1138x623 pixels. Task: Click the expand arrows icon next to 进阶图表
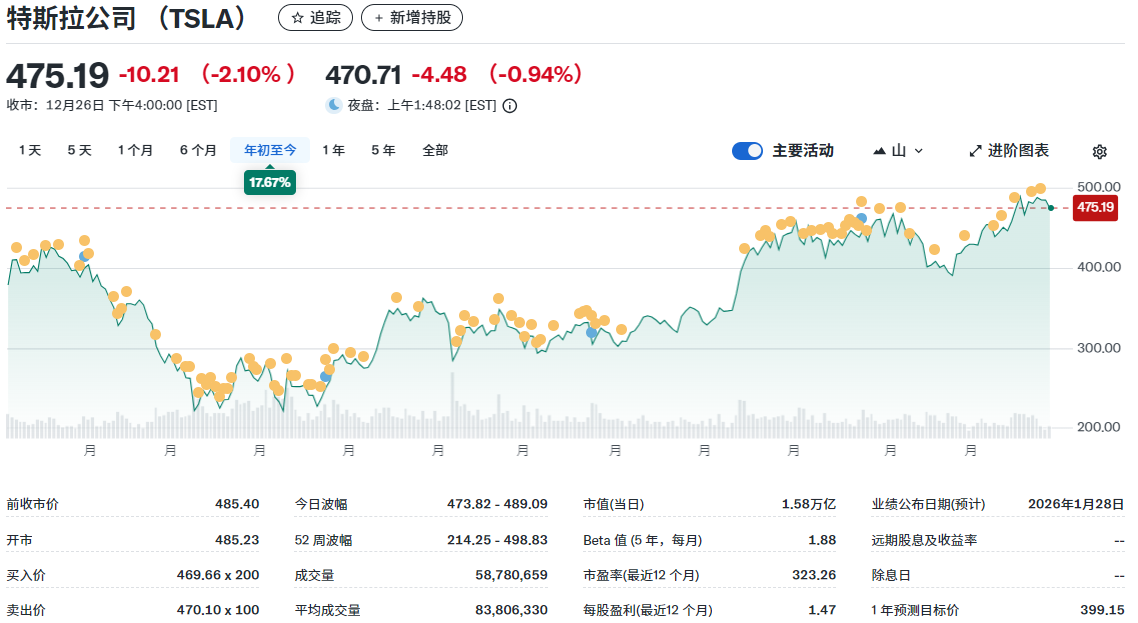(975, 150)
